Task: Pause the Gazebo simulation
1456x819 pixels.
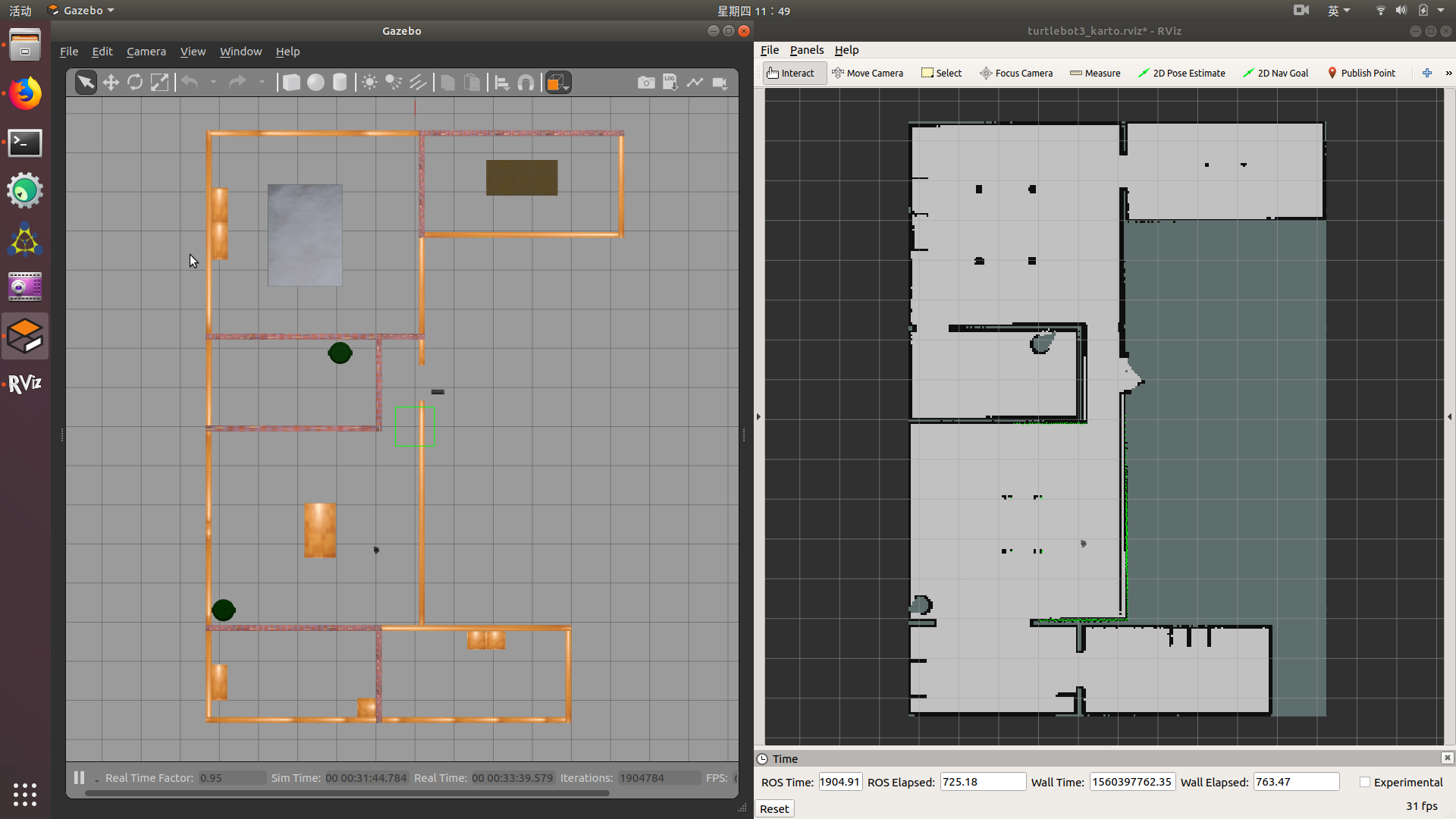Action: tap(79, 777)
